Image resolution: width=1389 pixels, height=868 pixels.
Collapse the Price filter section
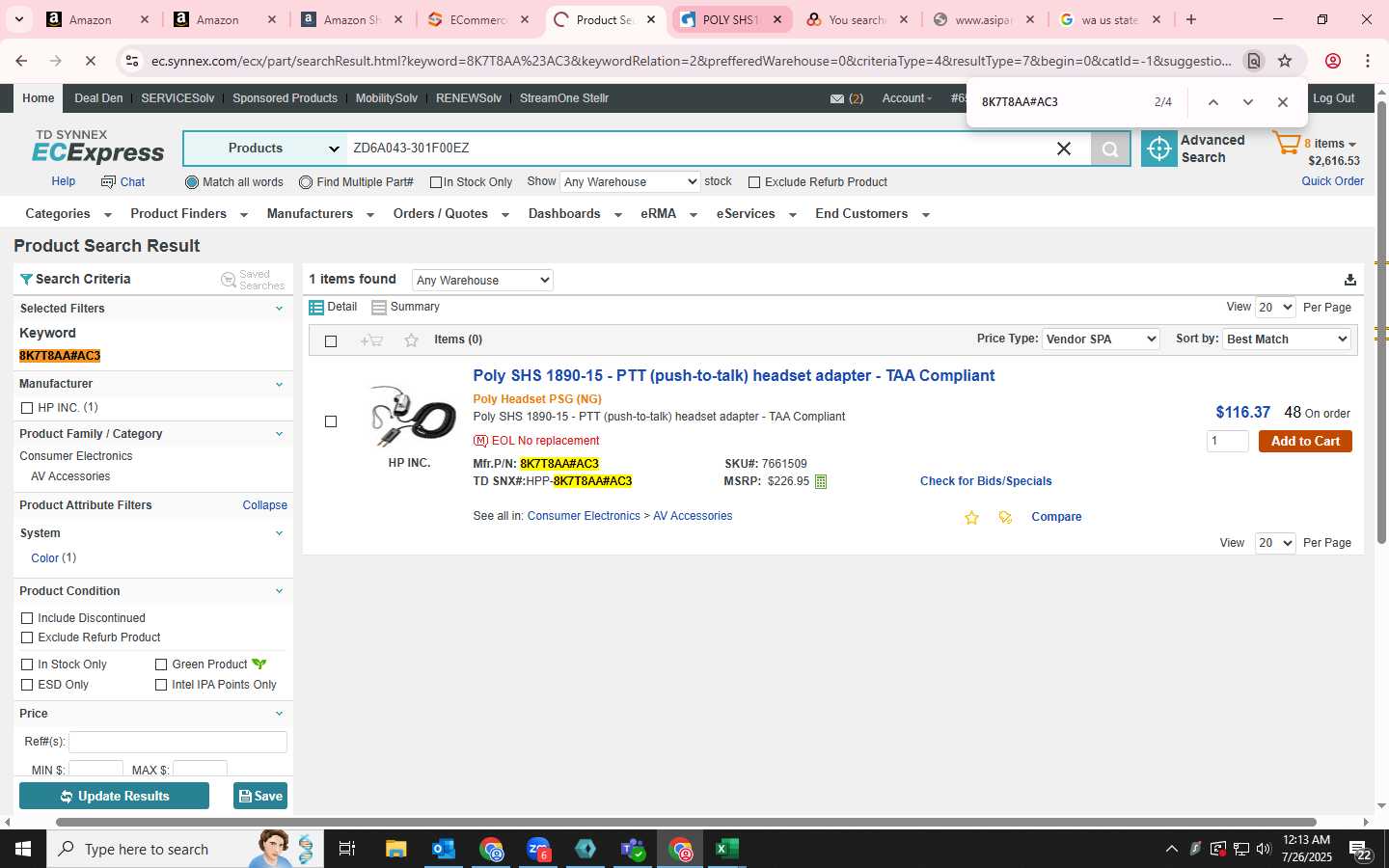click(279, 714)
